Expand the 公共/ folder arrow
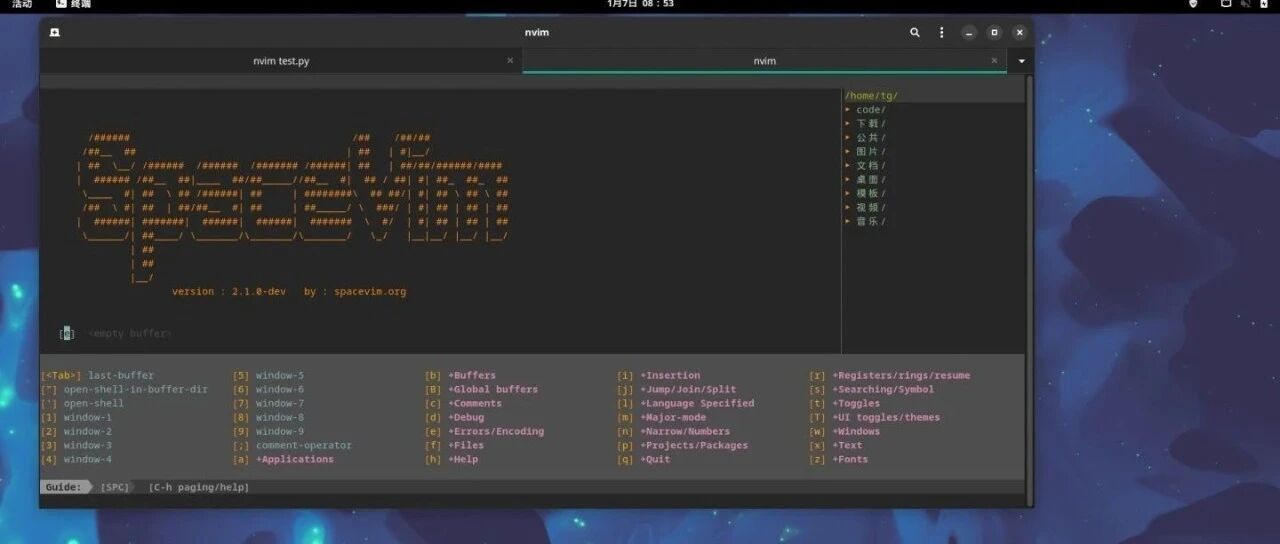The image size is (1280, 544). 848,138
